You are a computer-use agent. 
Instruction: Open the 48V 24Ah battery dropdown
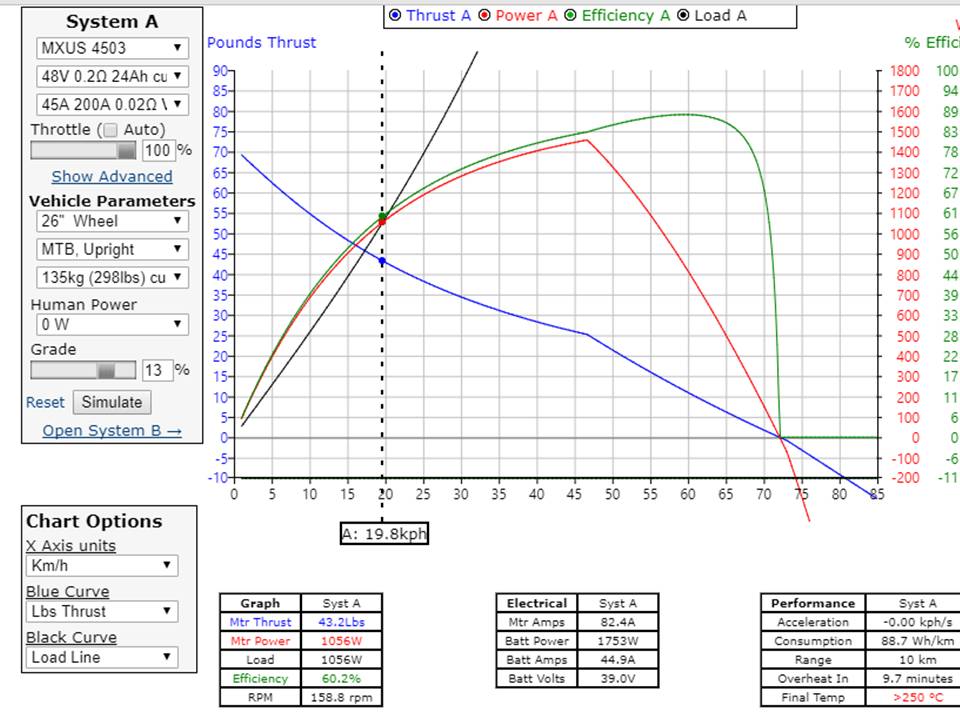click(x=111, y=76)
